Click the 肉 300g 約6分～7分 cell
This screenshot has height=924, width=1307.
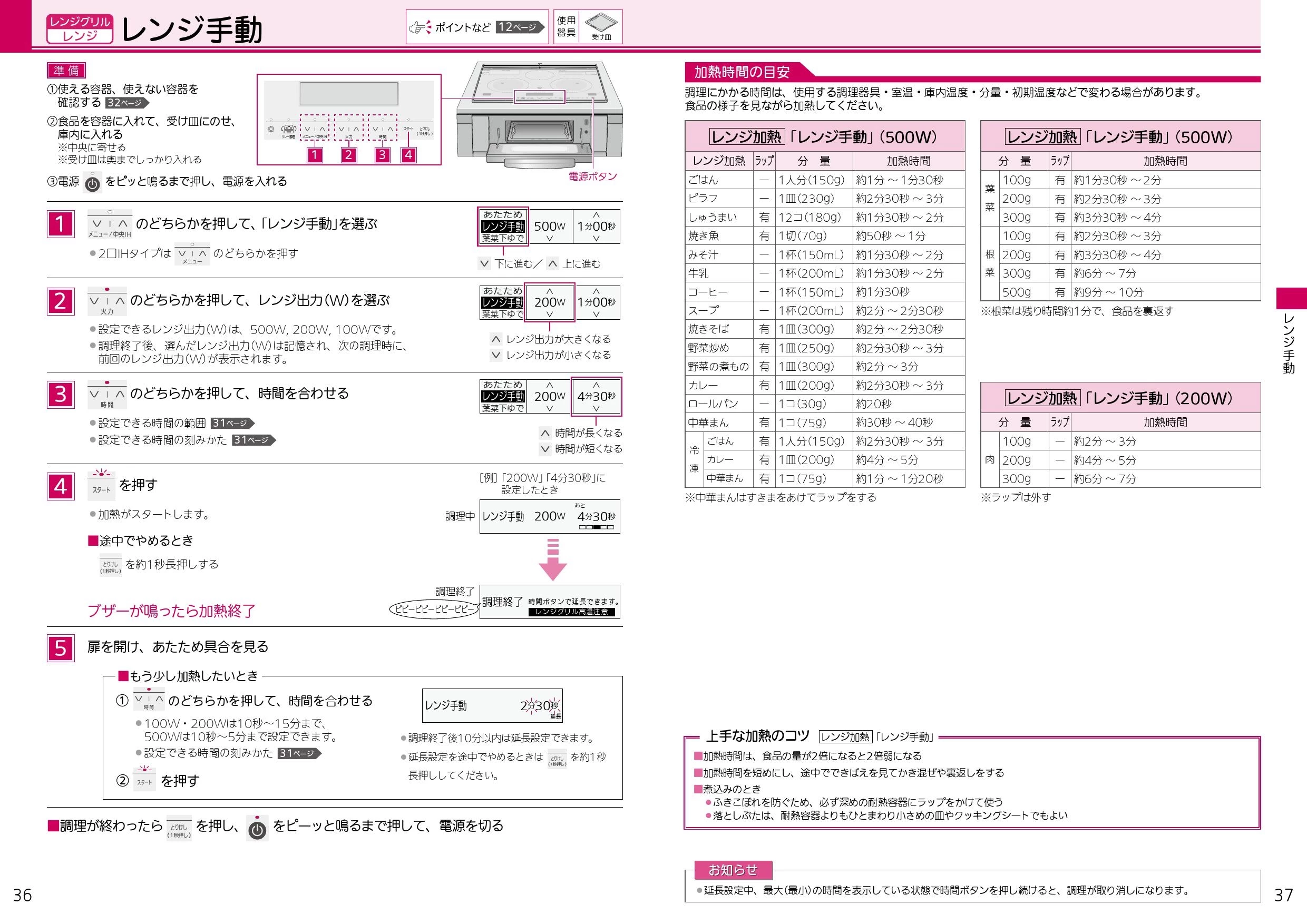(x=1165, y=478)
